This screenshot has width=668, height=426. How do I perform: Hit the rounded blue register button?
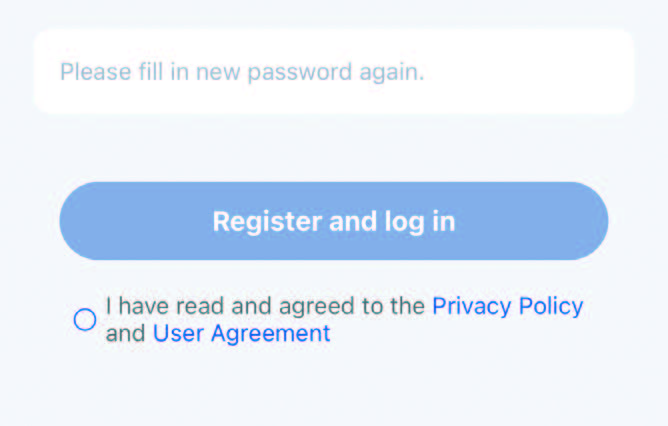pos(334,221)
